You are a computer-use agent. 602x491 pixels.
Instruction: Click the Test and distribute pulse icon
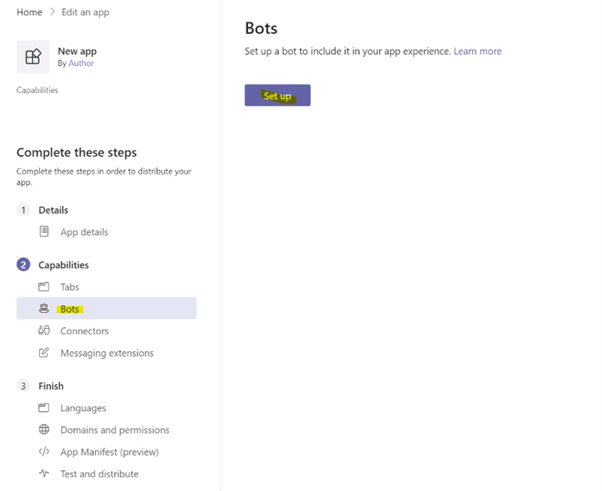click(x=44, y=473)
